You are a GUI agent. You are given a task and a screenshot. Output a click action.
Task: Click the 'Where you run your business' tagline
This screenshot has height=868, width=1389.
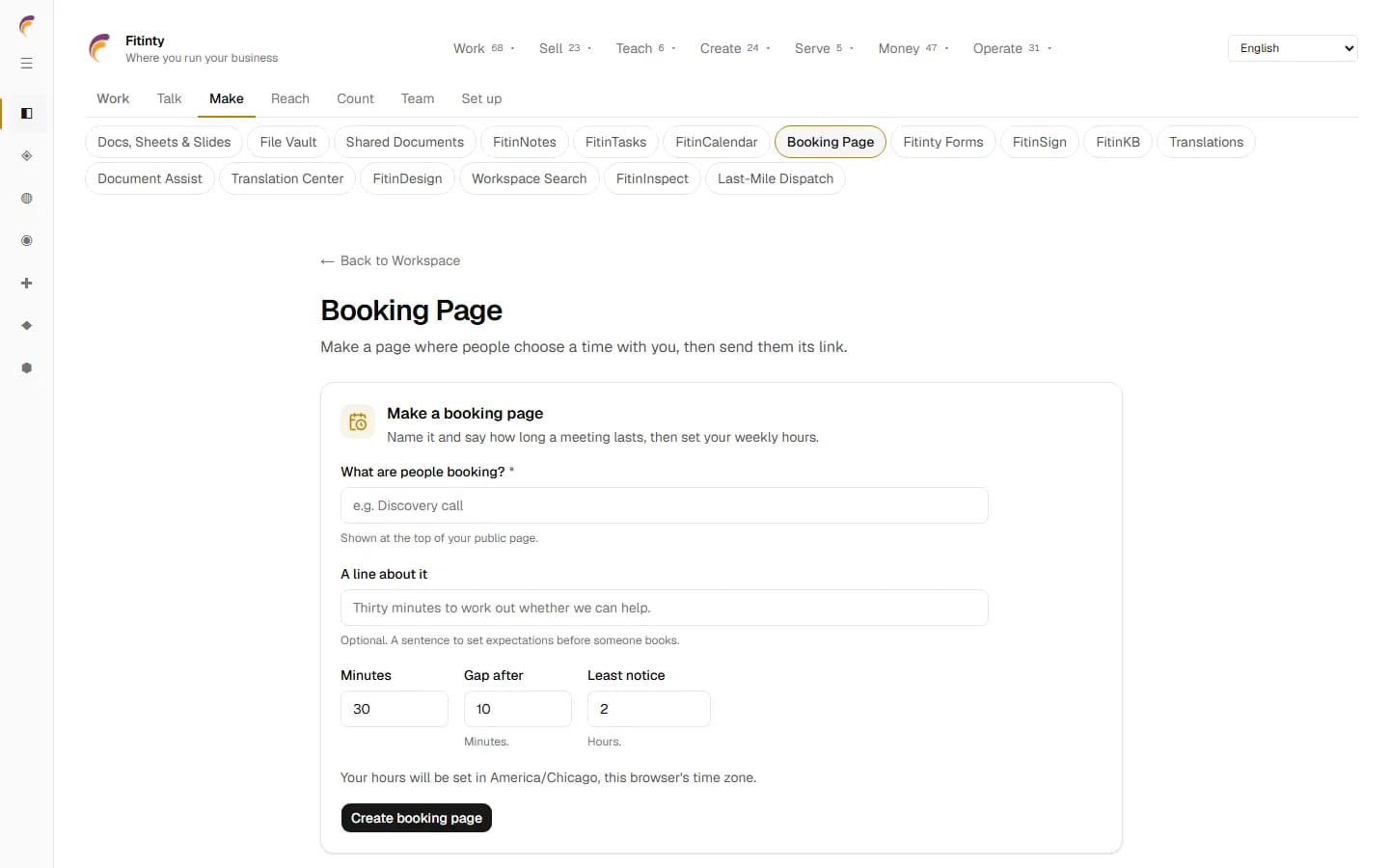point(202,58)
